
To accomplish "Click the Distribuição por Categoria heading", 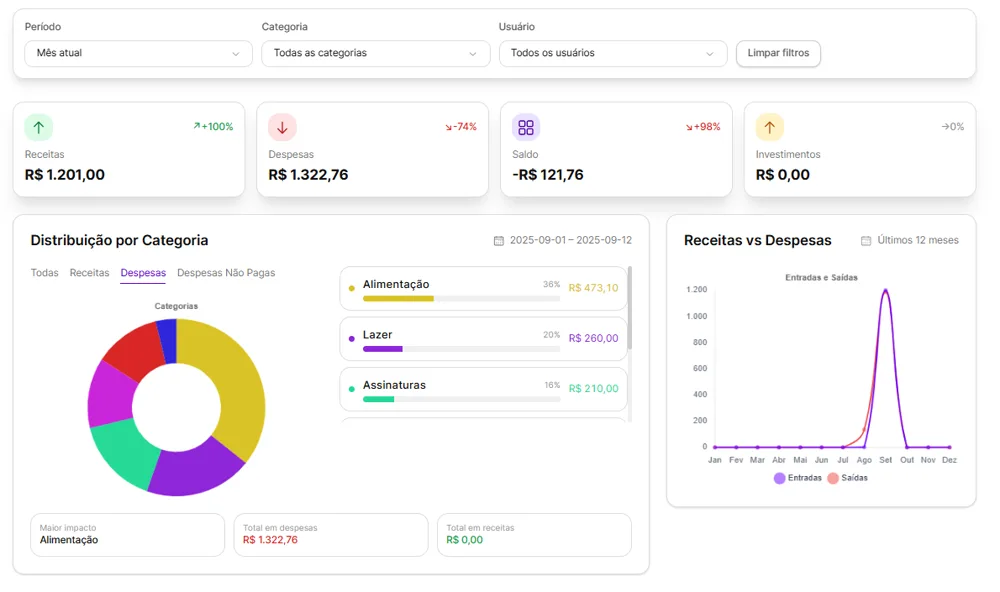I will point(119,240).
